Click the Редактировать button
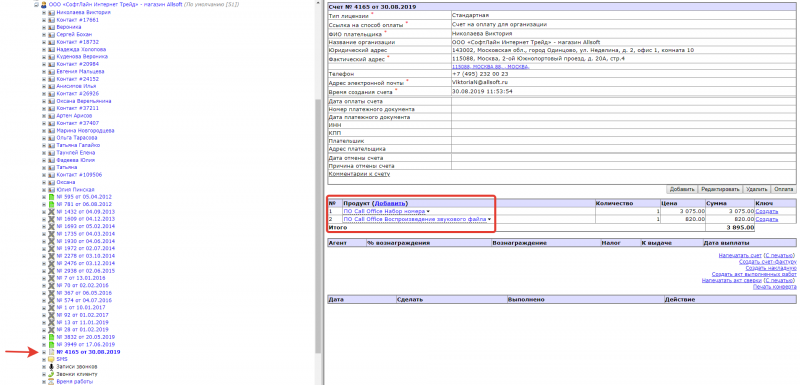The height and width of the screenshot is (385, 800). click(720, 189)
